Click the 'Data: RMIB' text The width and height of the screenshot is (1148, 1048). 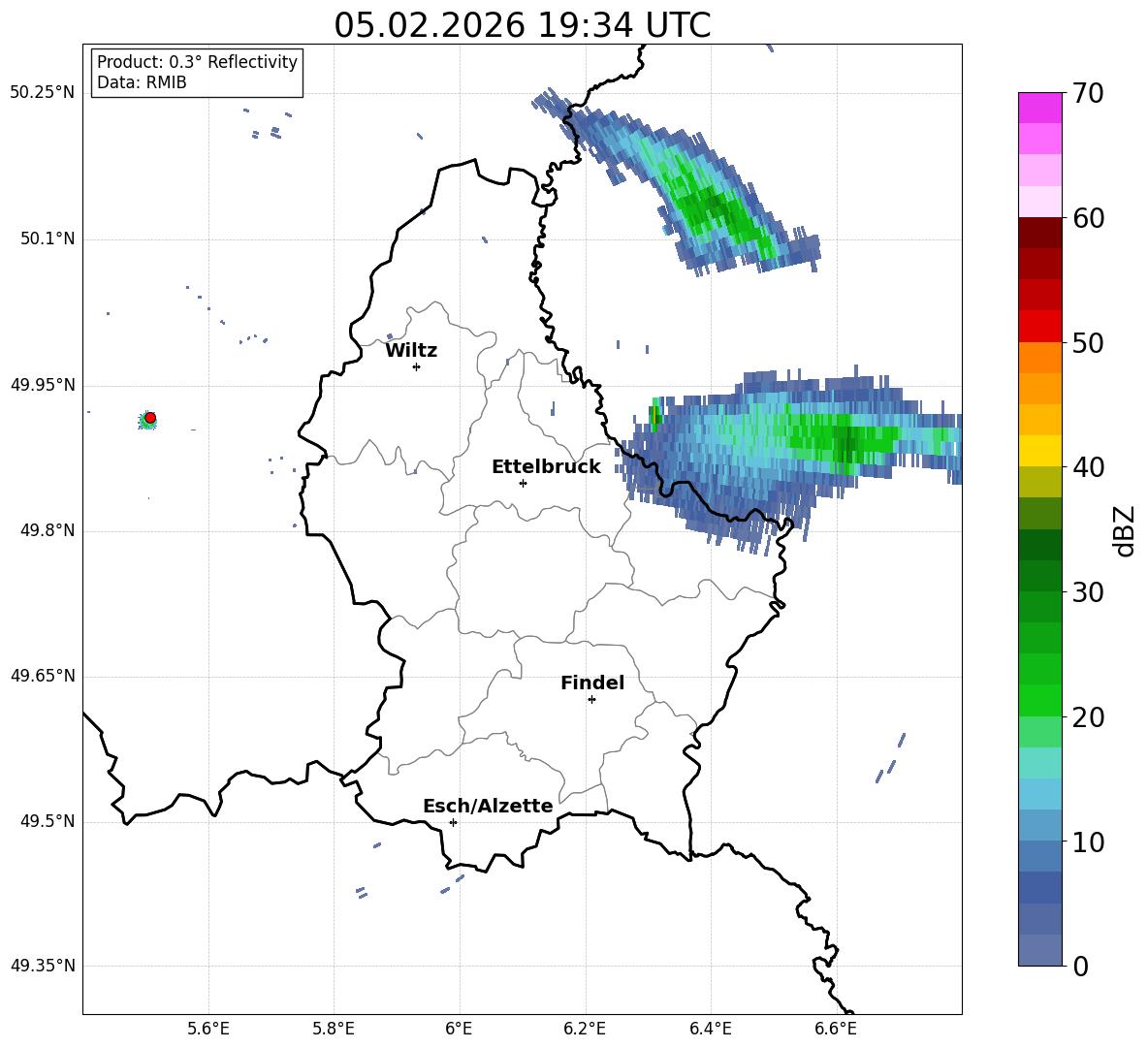[142, 82]
